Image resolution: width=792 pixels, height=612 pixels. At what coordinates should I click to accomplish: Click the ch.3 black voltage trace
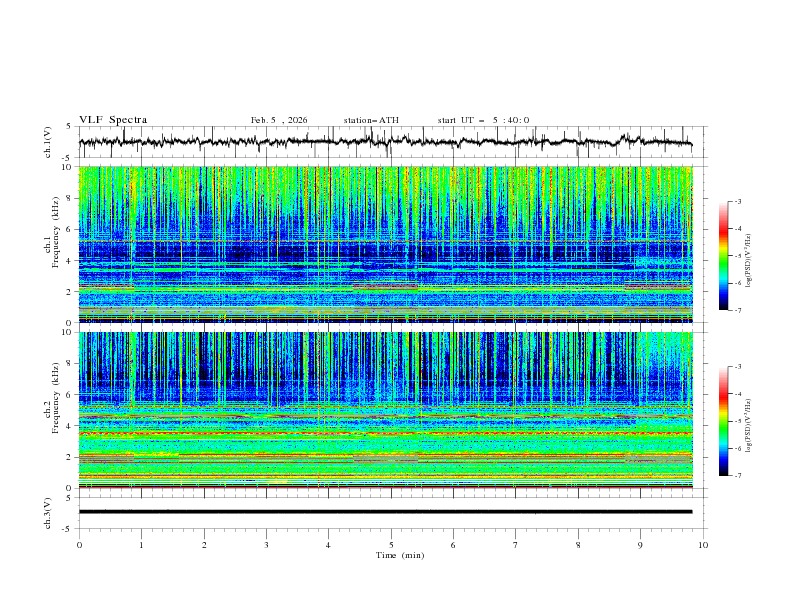coord(385,512)
